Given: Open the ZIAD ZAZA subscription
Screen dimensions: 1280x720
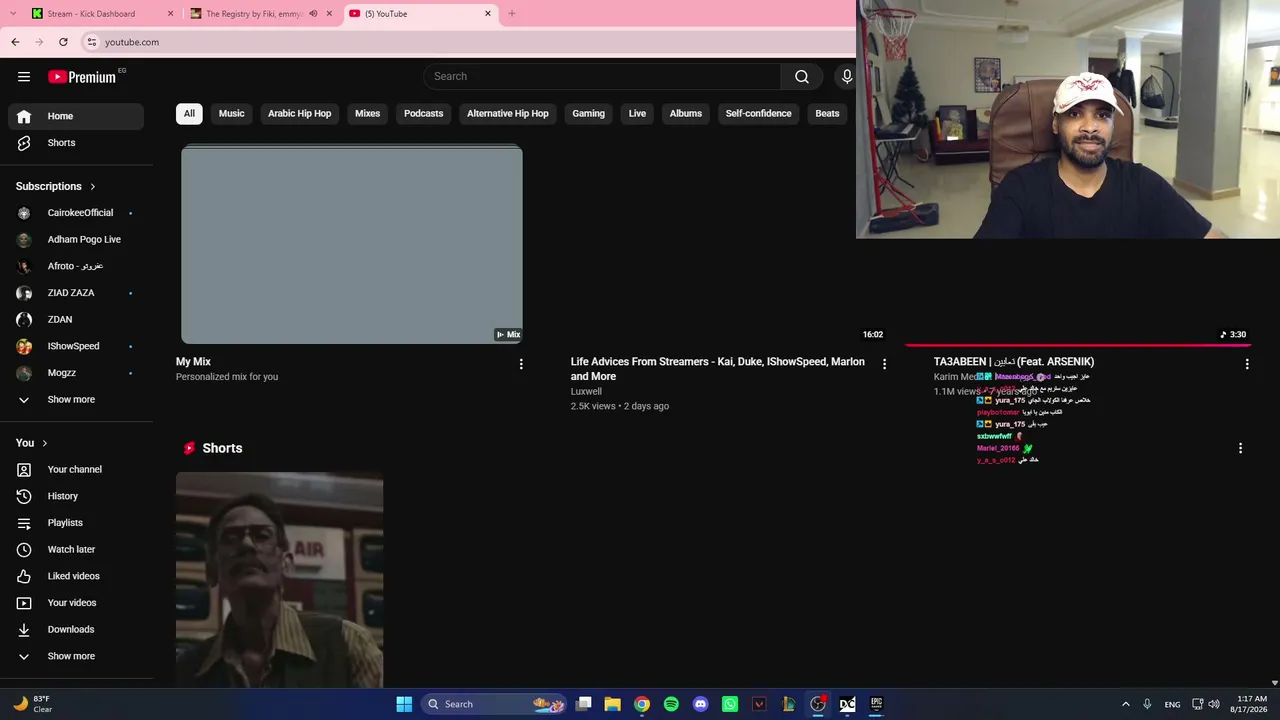Looking at the screenshot, I should click(x=76, y=293).
